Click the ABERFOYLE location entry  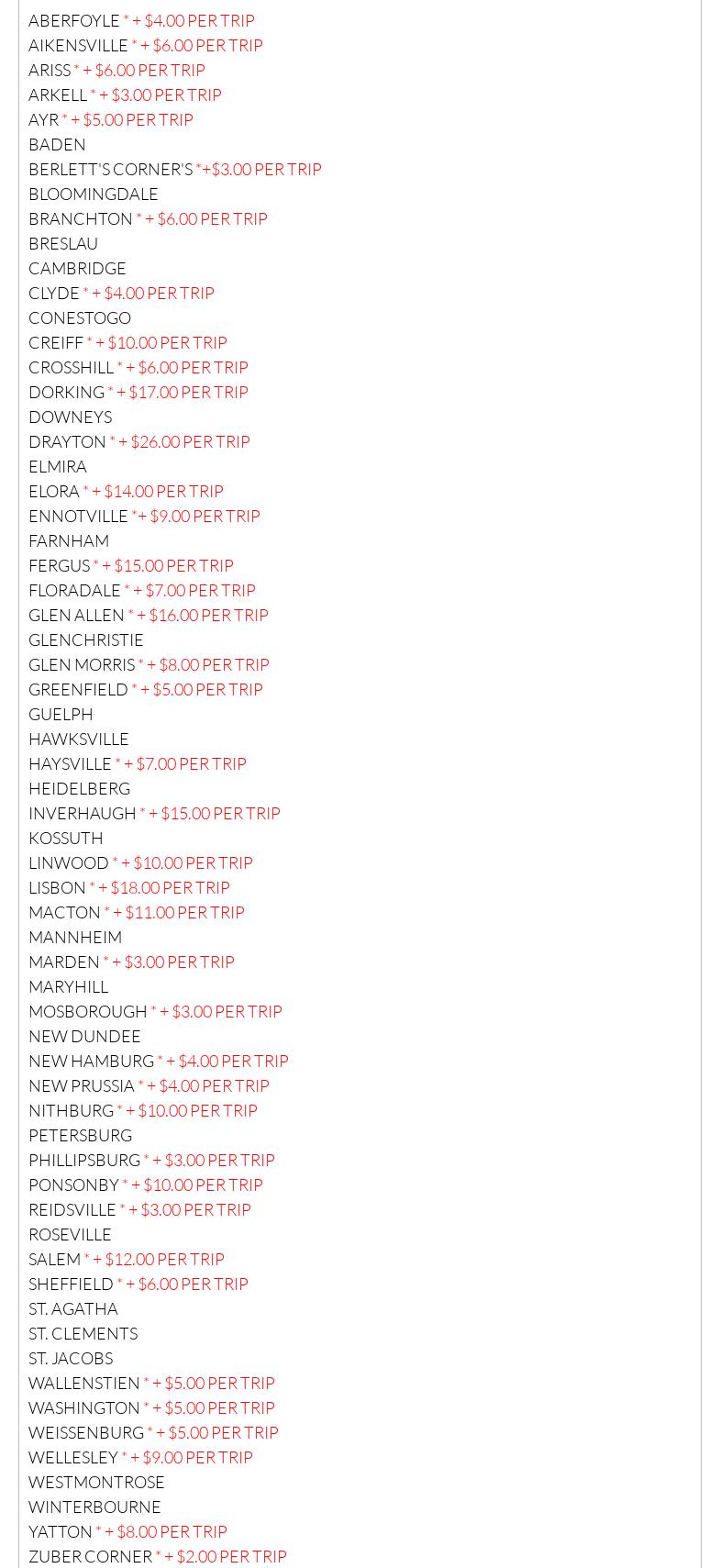click(73, 20)
